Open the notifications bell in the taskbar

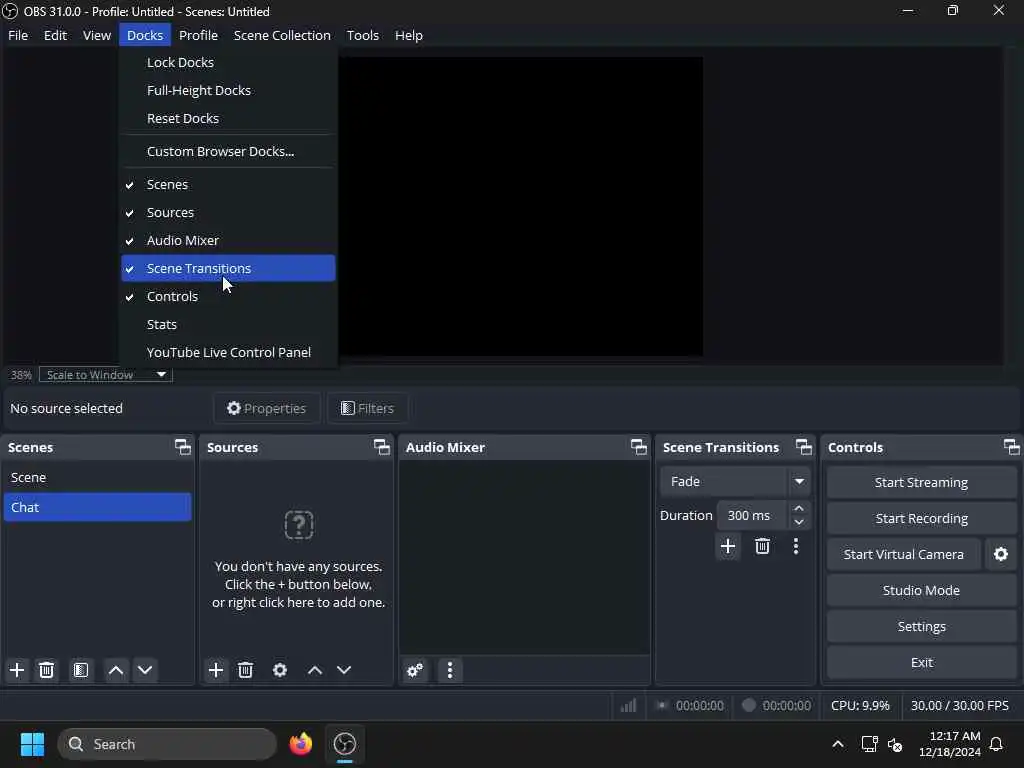[997, 744]
